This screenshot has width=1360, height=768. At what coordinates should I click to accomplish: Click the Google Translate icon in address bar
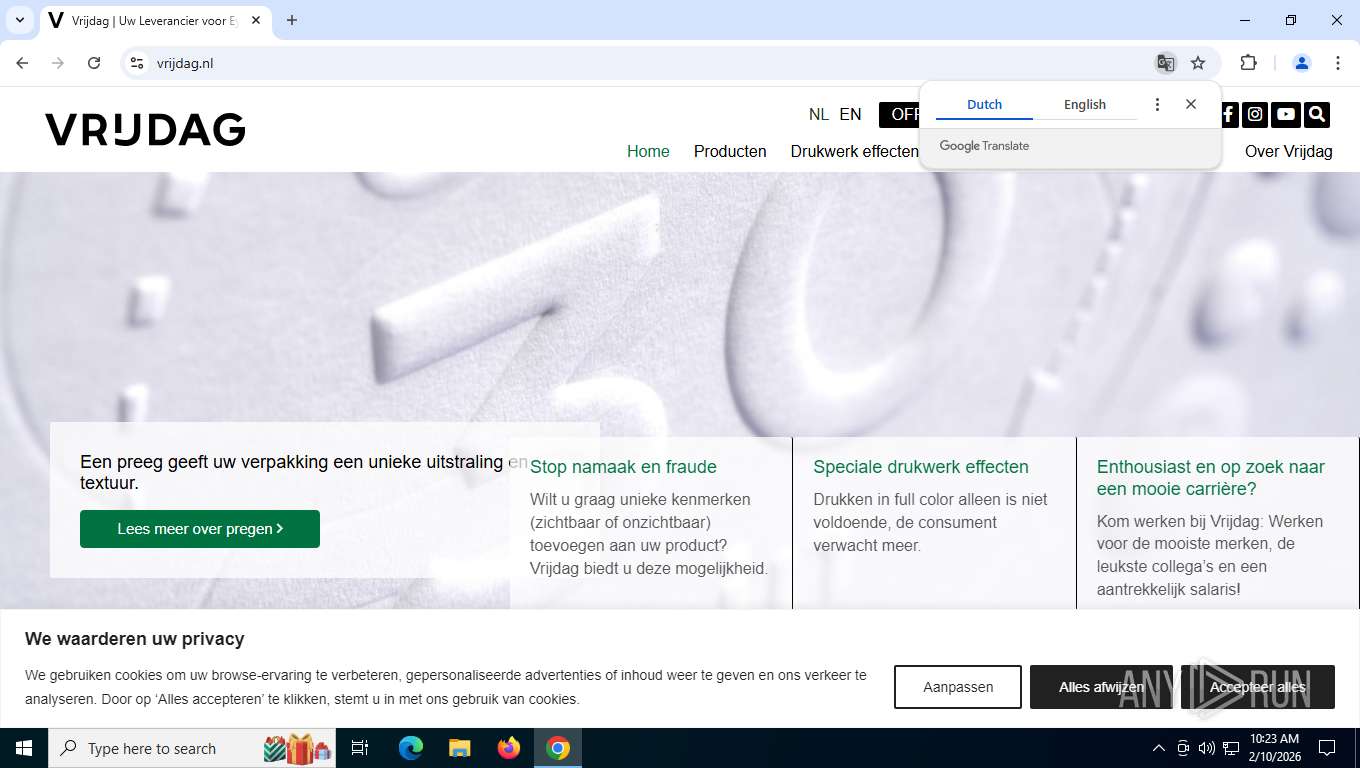pos(1165,63)
